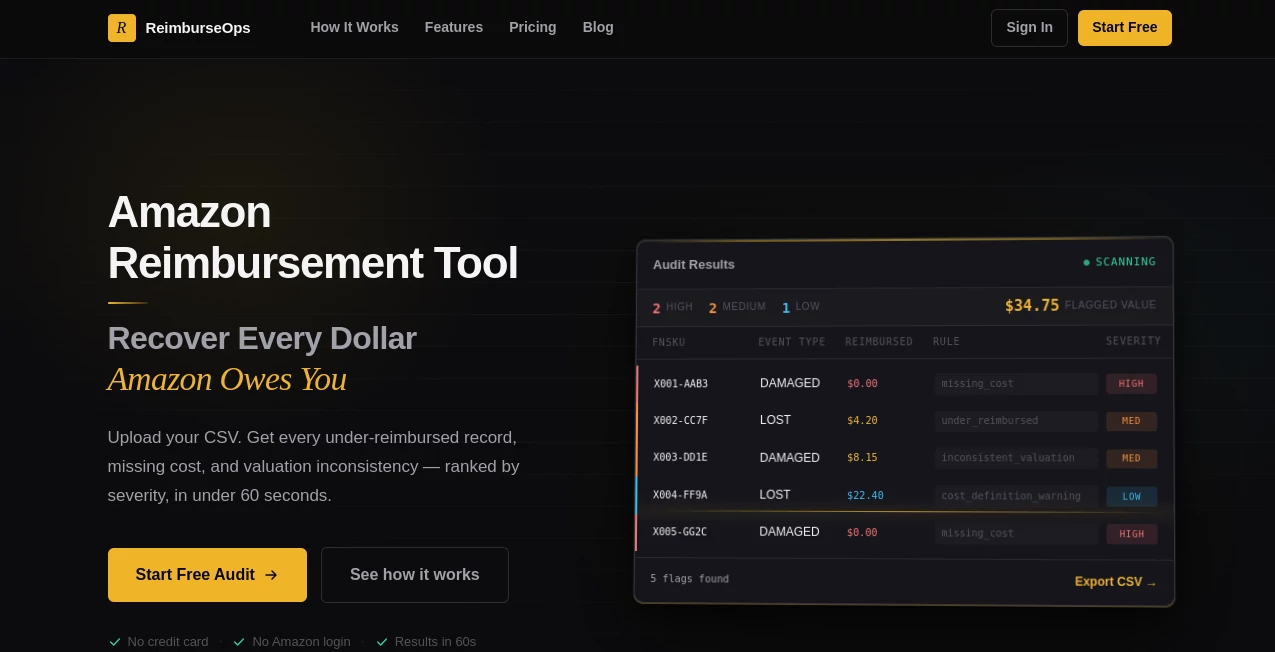This screenshot has width=1275, height=652.
Task: Visit the Blog nav link
Action: point(598,27)
